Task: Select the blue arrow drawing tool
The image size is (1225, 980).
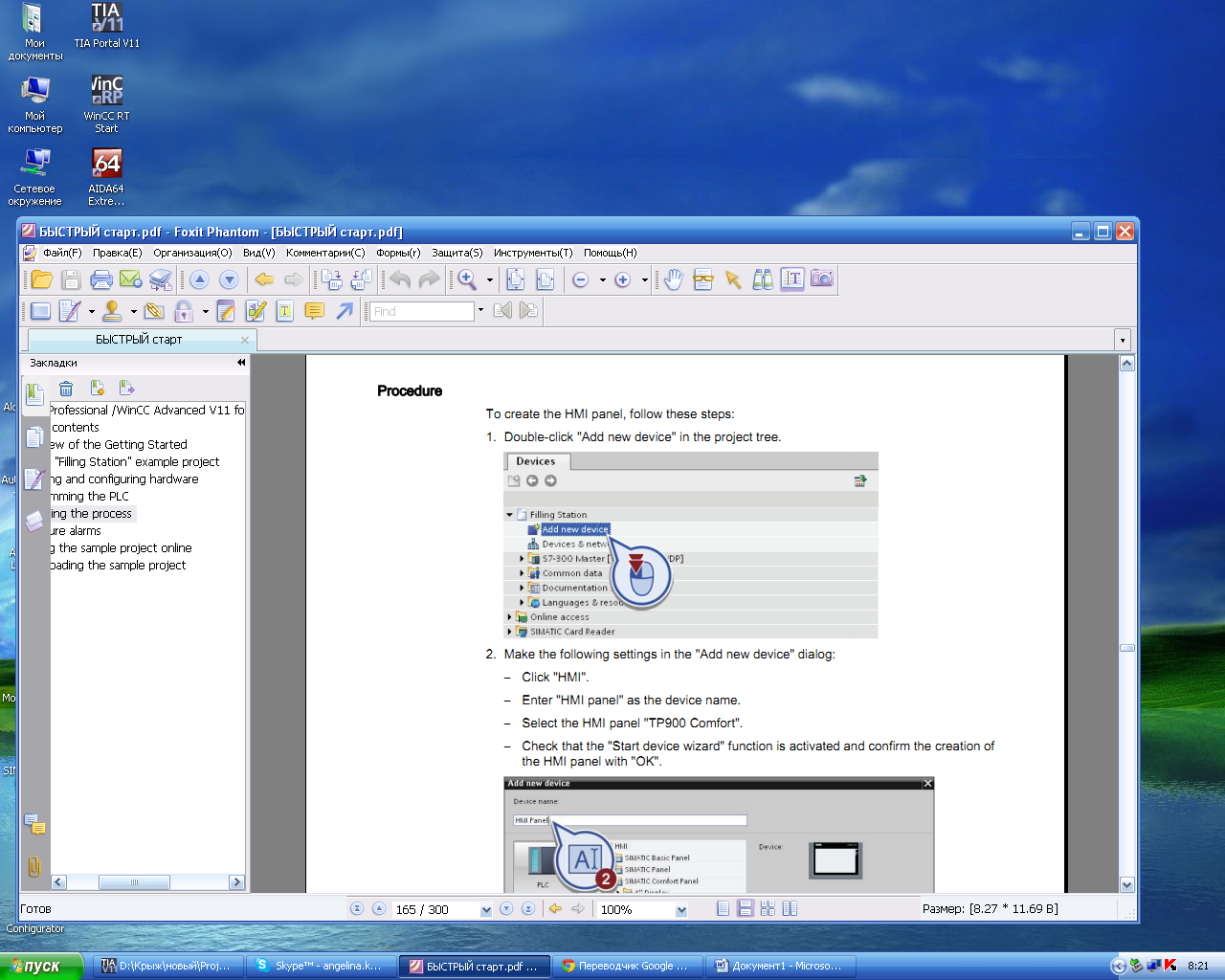Action: [x=345, y=310]
